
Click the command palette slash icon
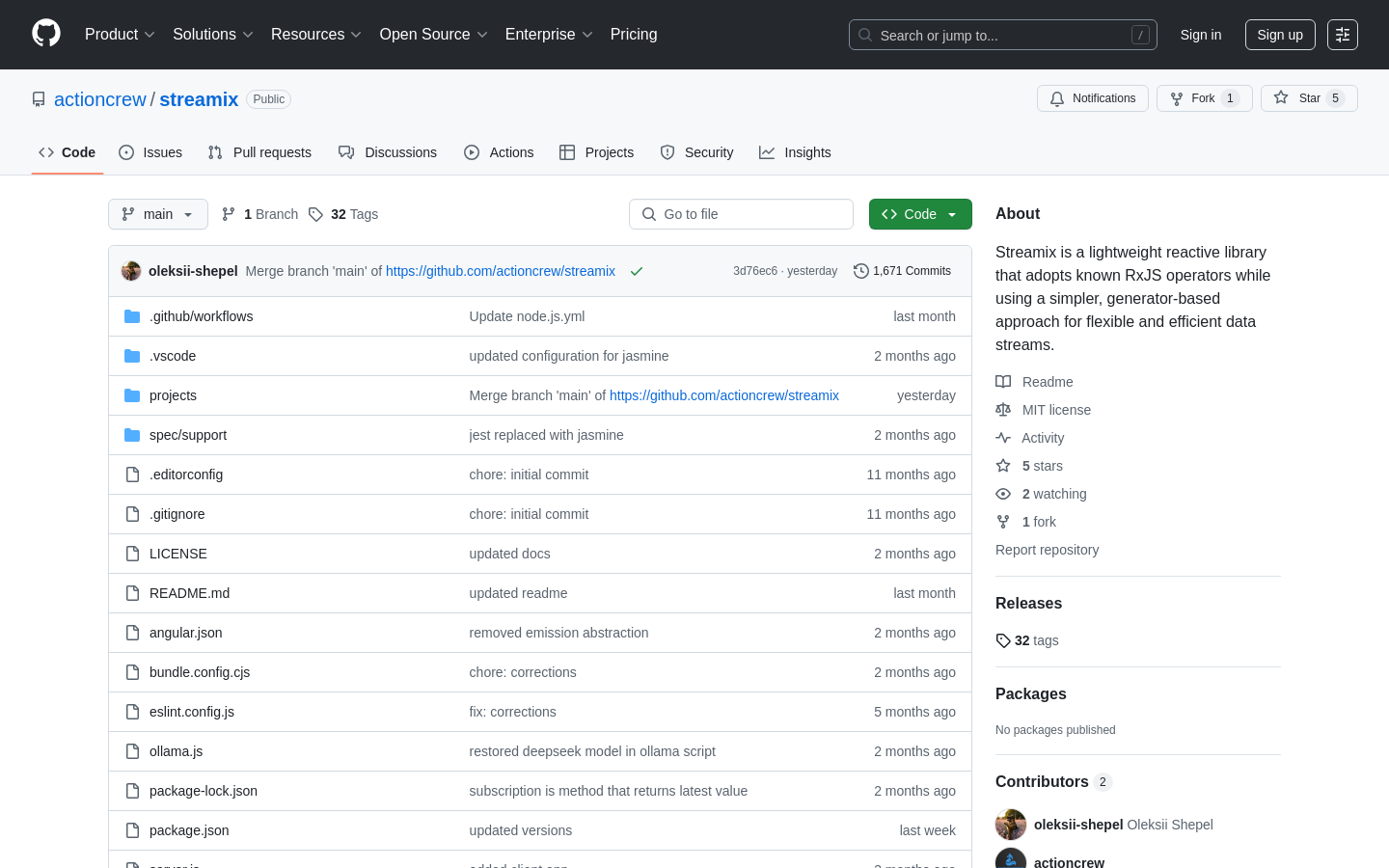1140,35
